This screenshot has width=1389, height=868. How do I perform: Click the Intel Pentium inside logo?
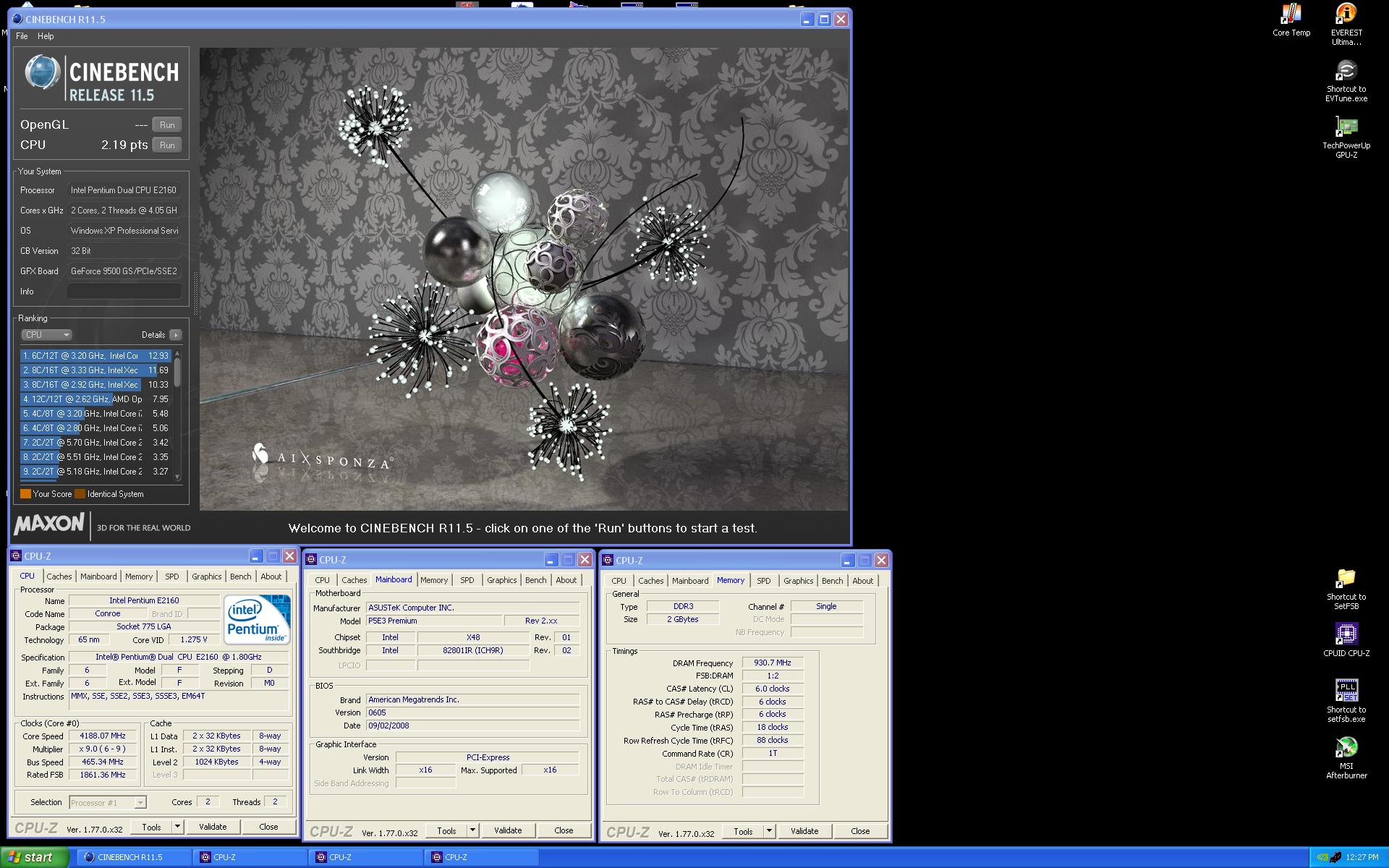[x=257, y=619]
